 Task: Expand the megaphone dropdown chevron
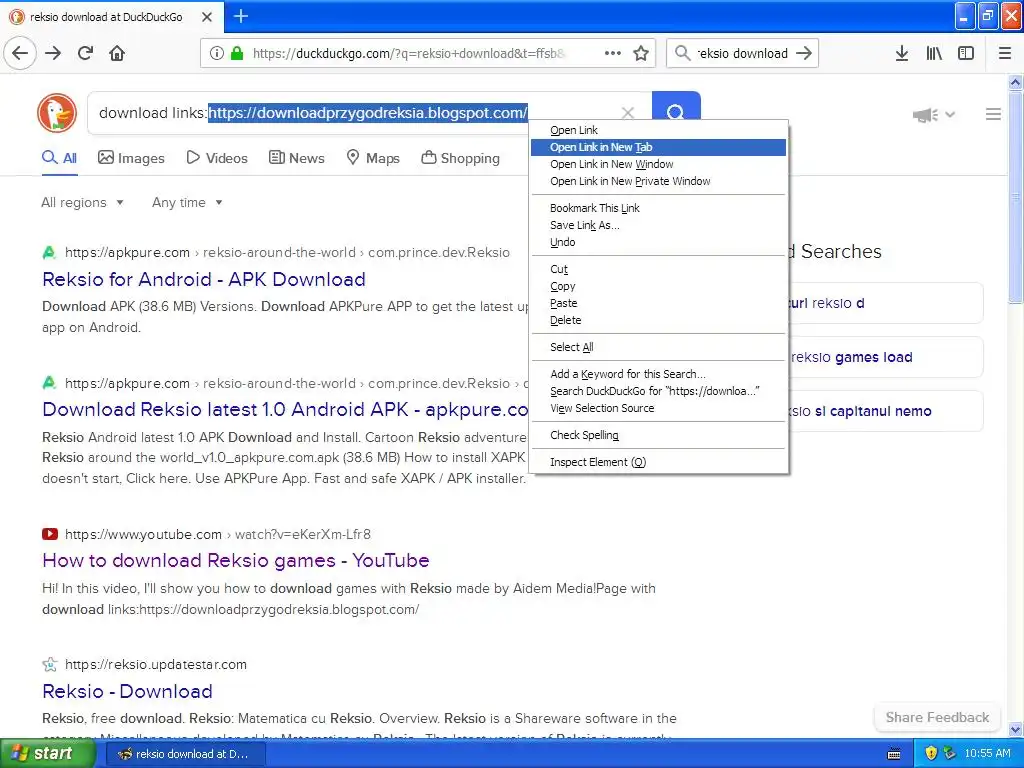click(x=950, y=115)
